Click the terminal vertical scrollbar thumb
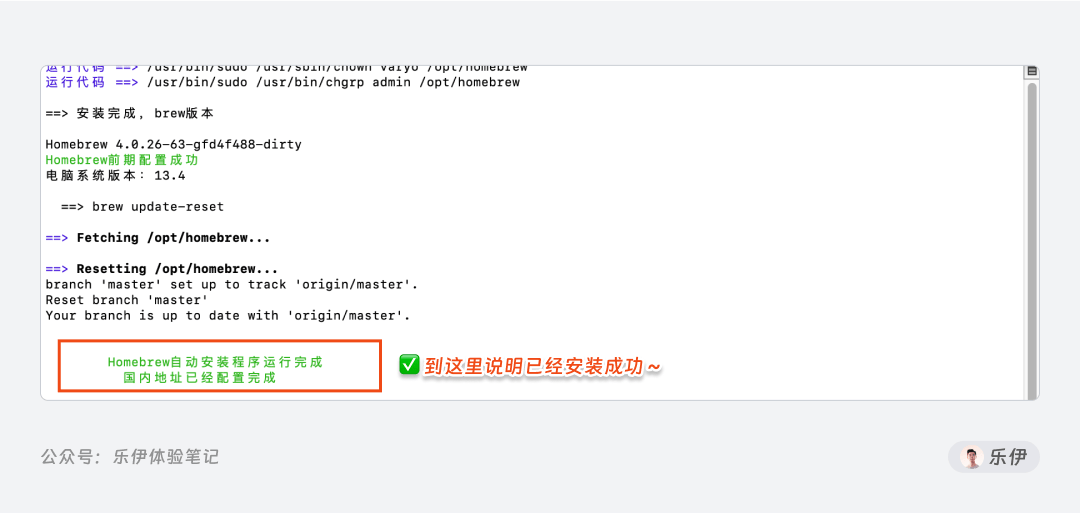 click(x=1032, y=241)
